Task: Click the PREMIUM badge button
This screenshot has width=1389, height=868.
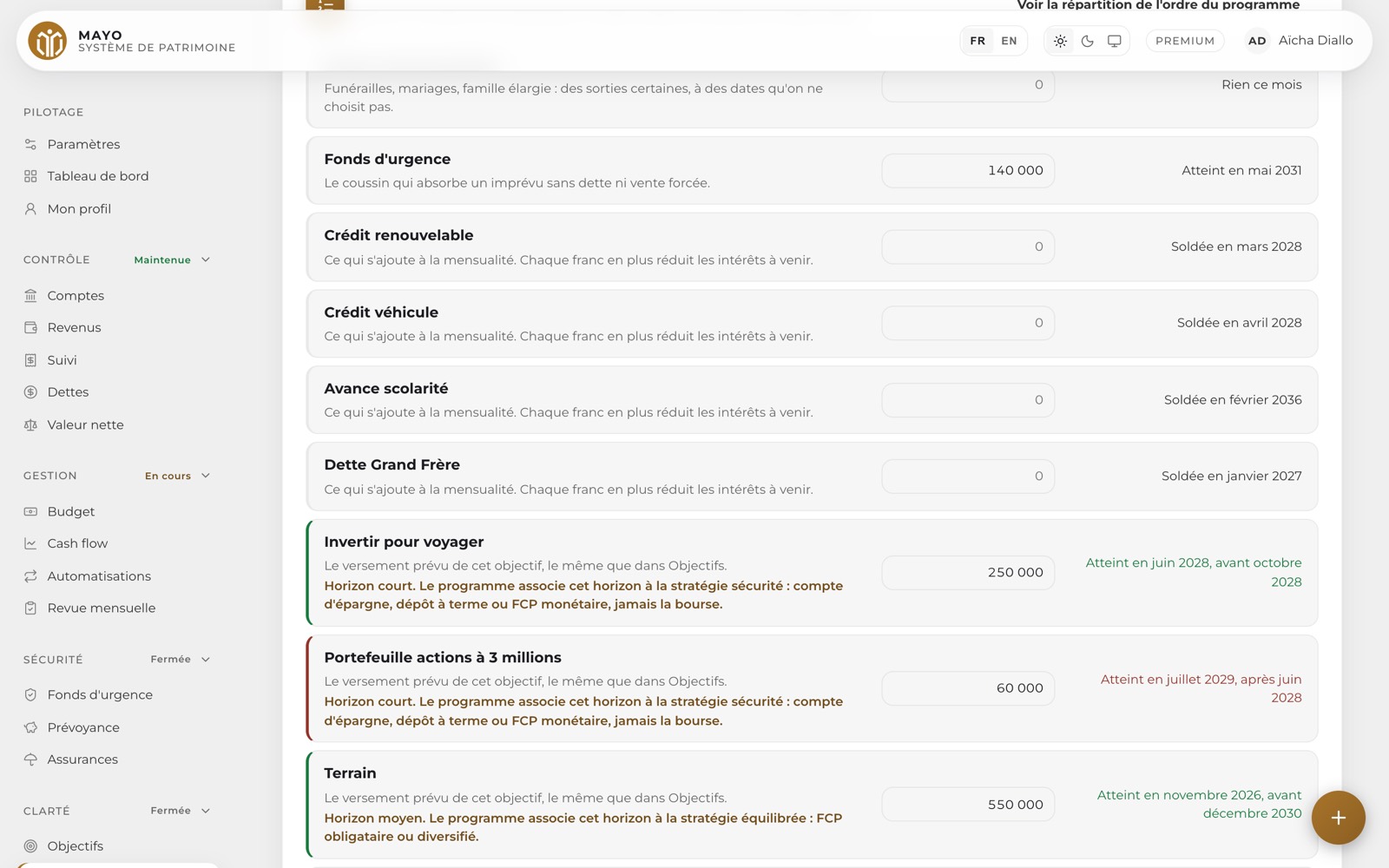Action: point(1185,41)
